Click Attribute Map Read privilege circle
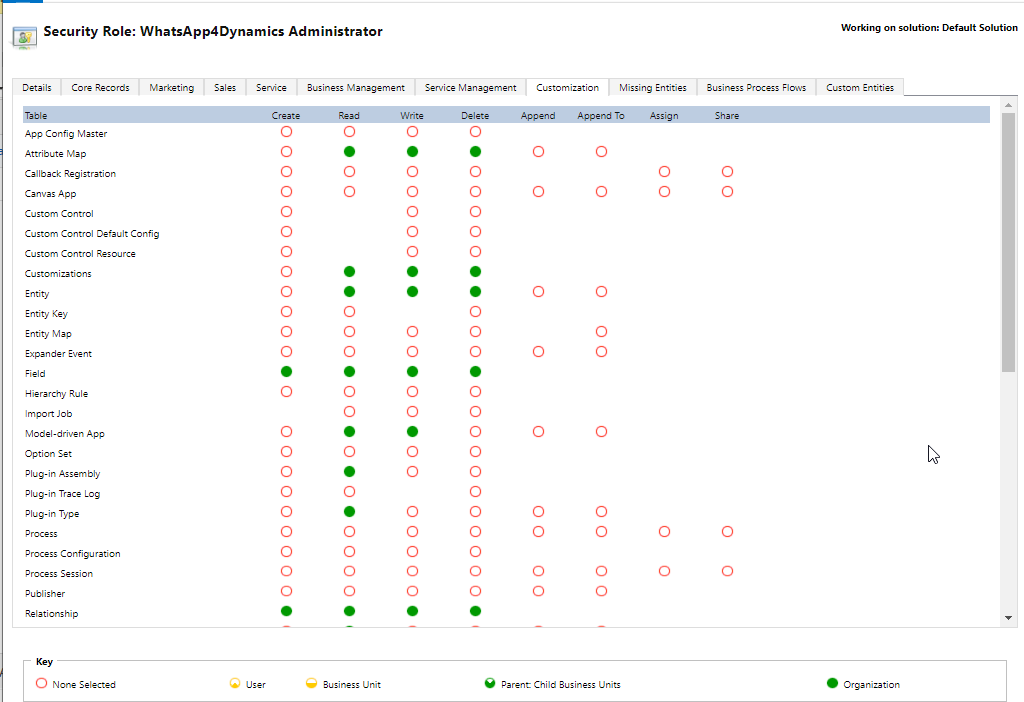The width and height of the screenshot is (1024, 702). [x=349, y=152]
